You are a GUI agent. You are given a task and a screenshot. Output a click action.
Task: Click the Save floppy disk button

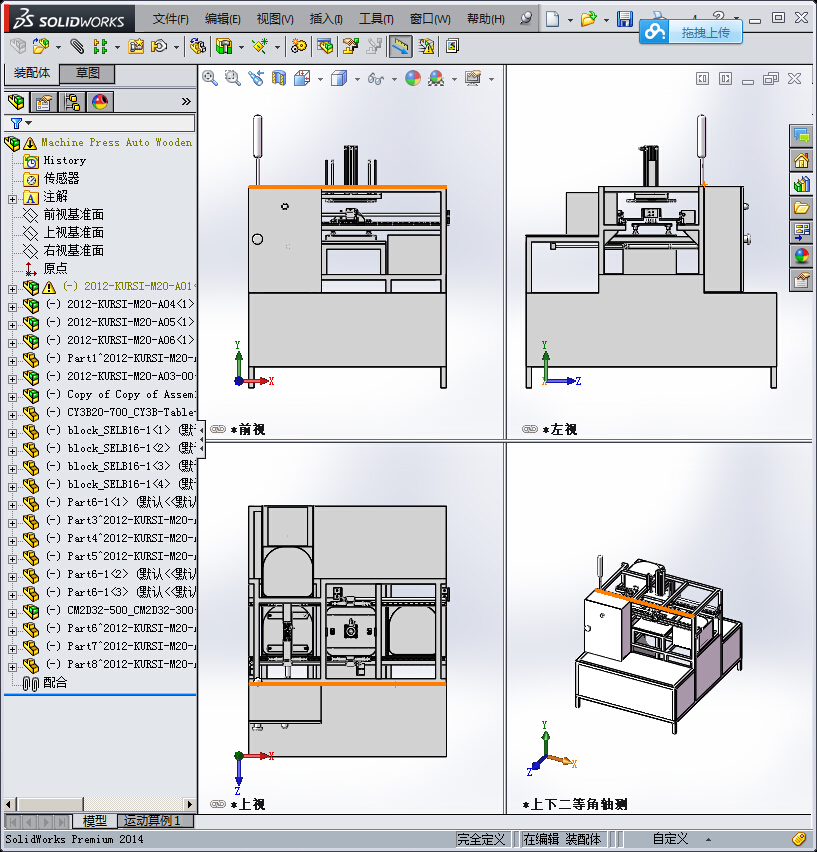click(625, 19)
